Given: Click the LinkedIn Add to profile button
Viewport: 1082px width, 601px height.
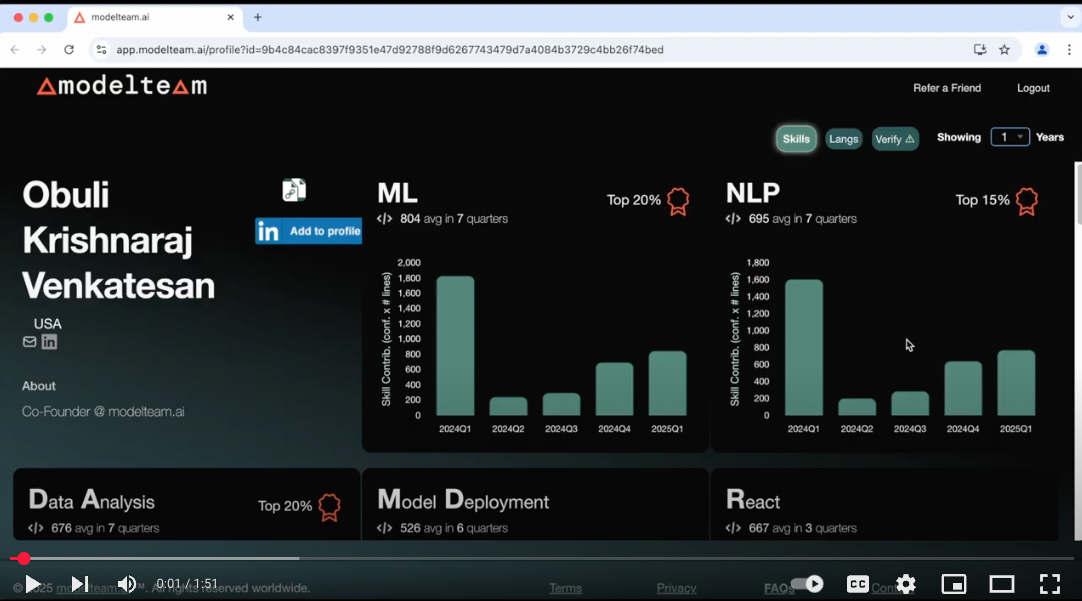Looking at the screenshot, I should 308,231.
